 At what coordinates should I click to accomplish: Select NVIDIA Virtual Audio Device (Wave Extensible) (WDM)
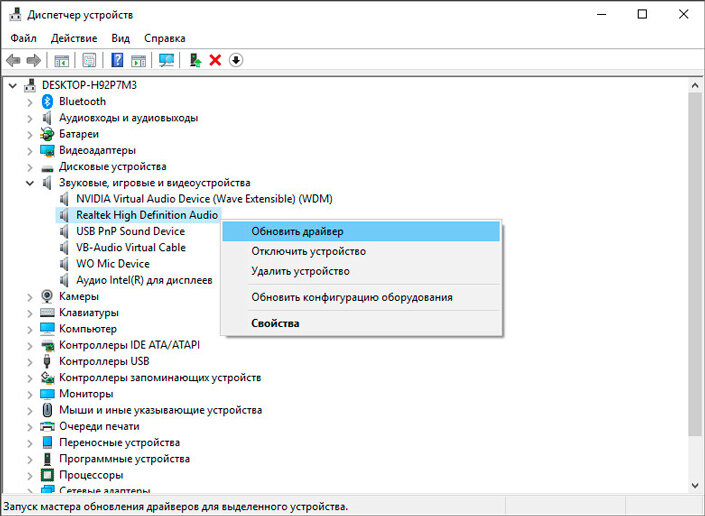click(x=204, y=199)
